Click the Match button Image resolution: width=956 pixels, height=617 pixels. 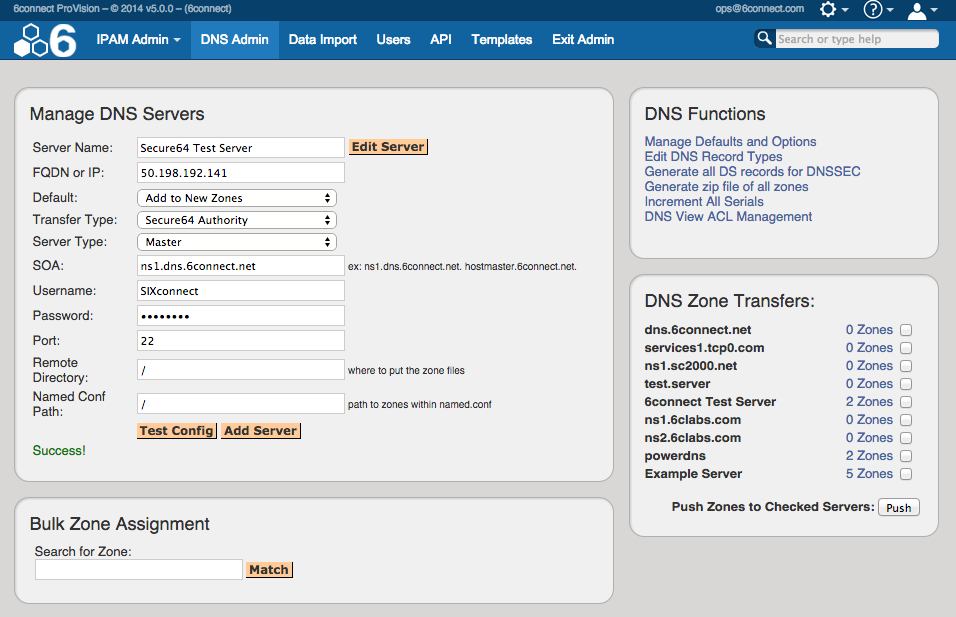coord(269,570)
